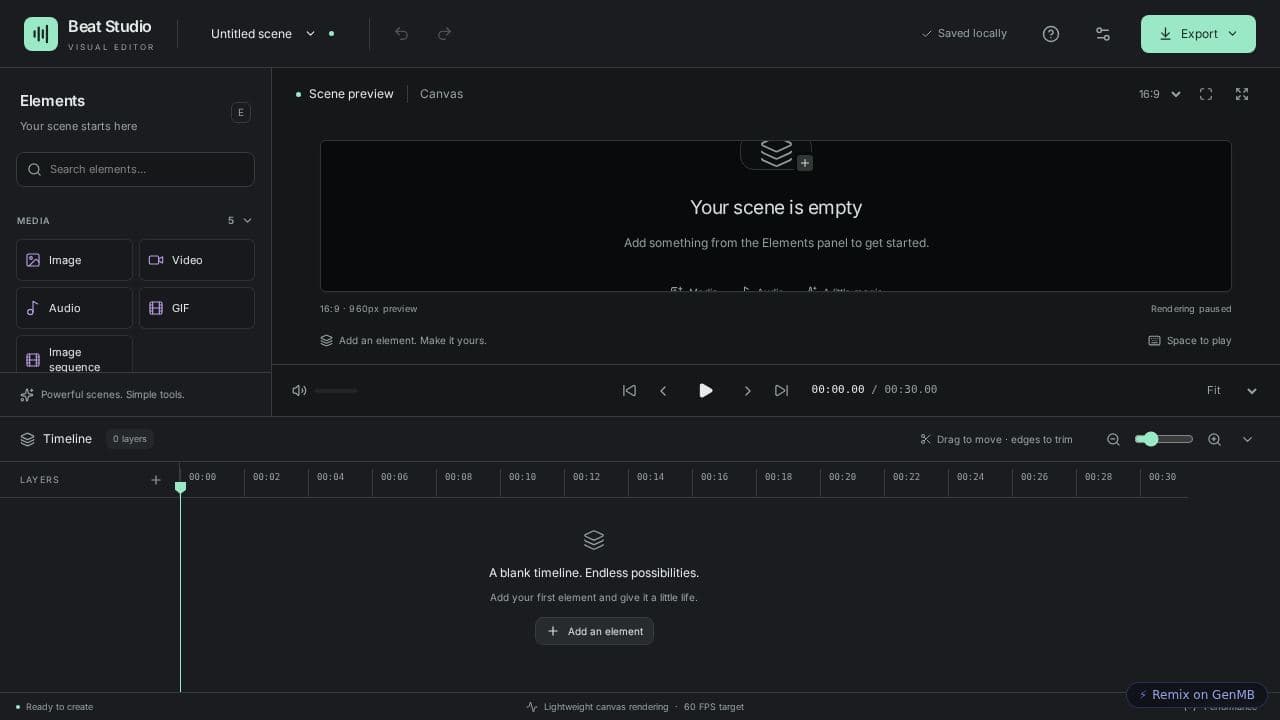Switch to the Canvas tab

point(441,94)
